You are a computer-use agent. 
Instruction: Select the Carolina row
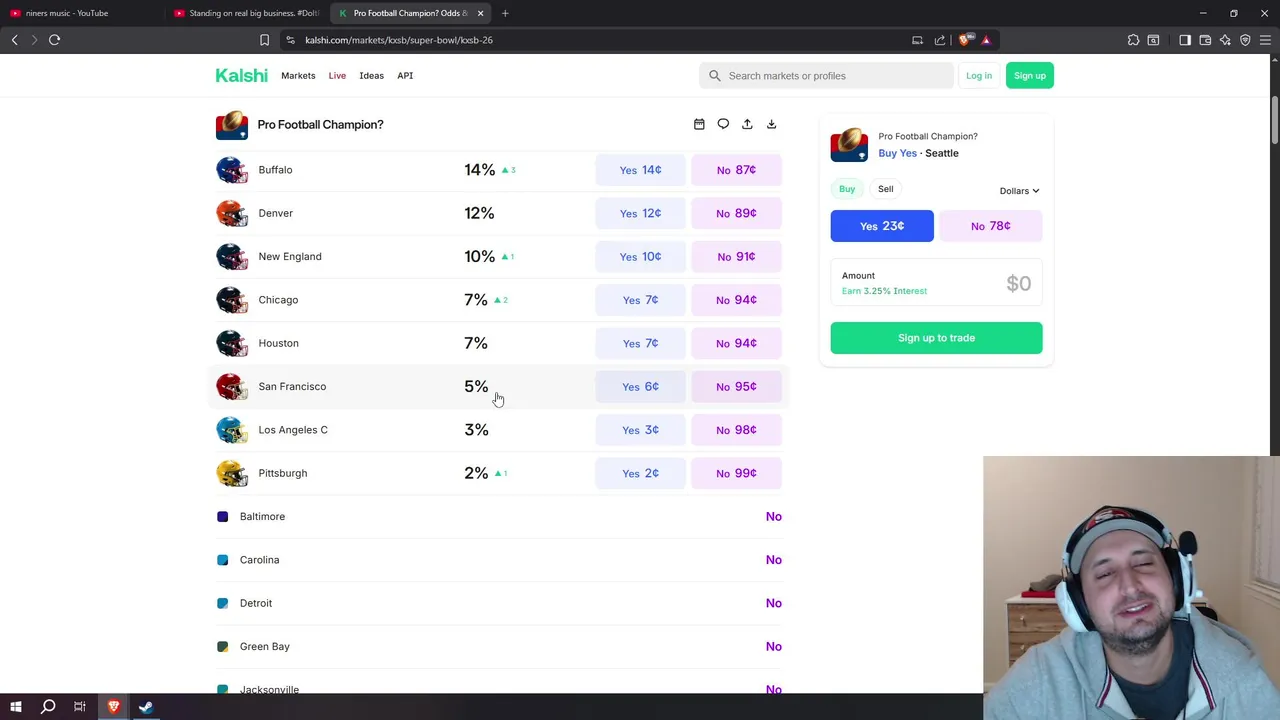tap(499, 560)
